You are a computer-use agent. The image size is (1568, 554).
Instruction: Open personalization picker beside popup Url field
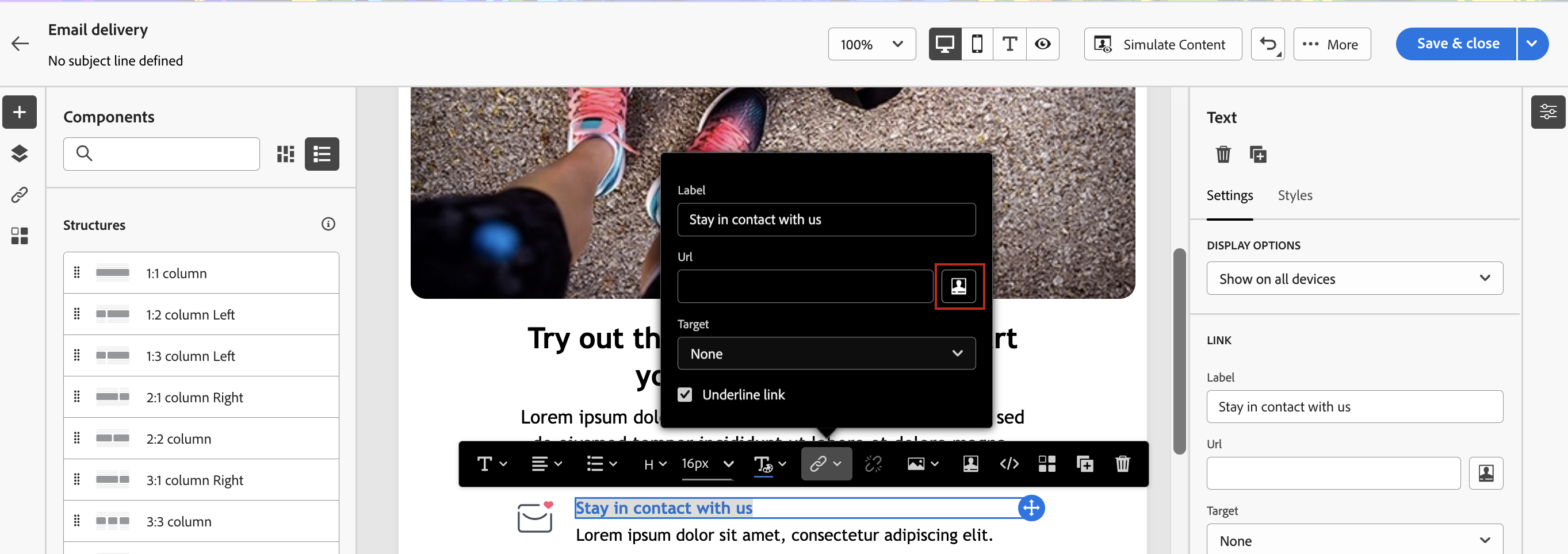tap(959, 286)
